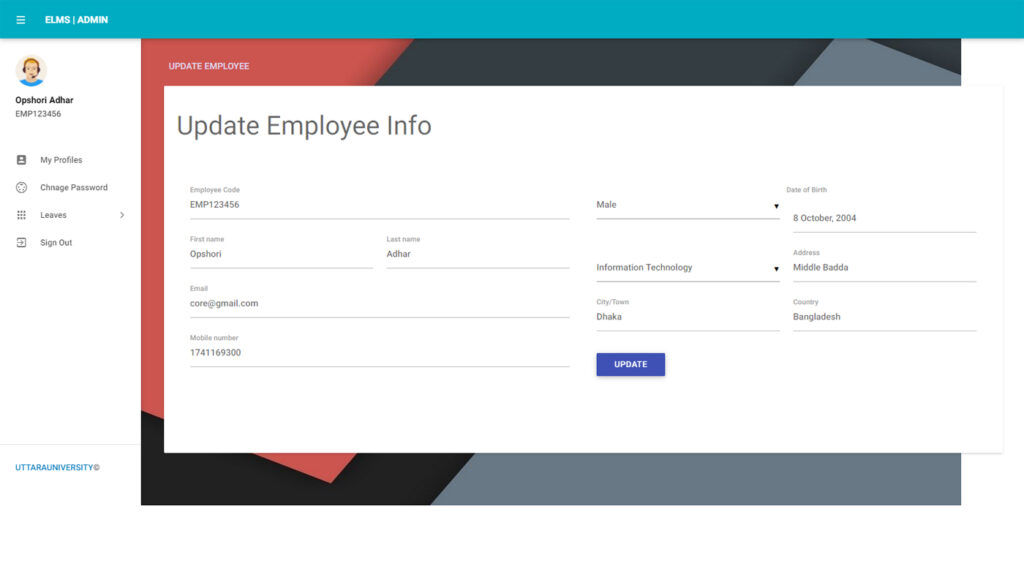Click the Sign Out icon
Image resolution: width=1024 pixels, height=585 pixels.
pyautogui.click(x=21, y=243)
